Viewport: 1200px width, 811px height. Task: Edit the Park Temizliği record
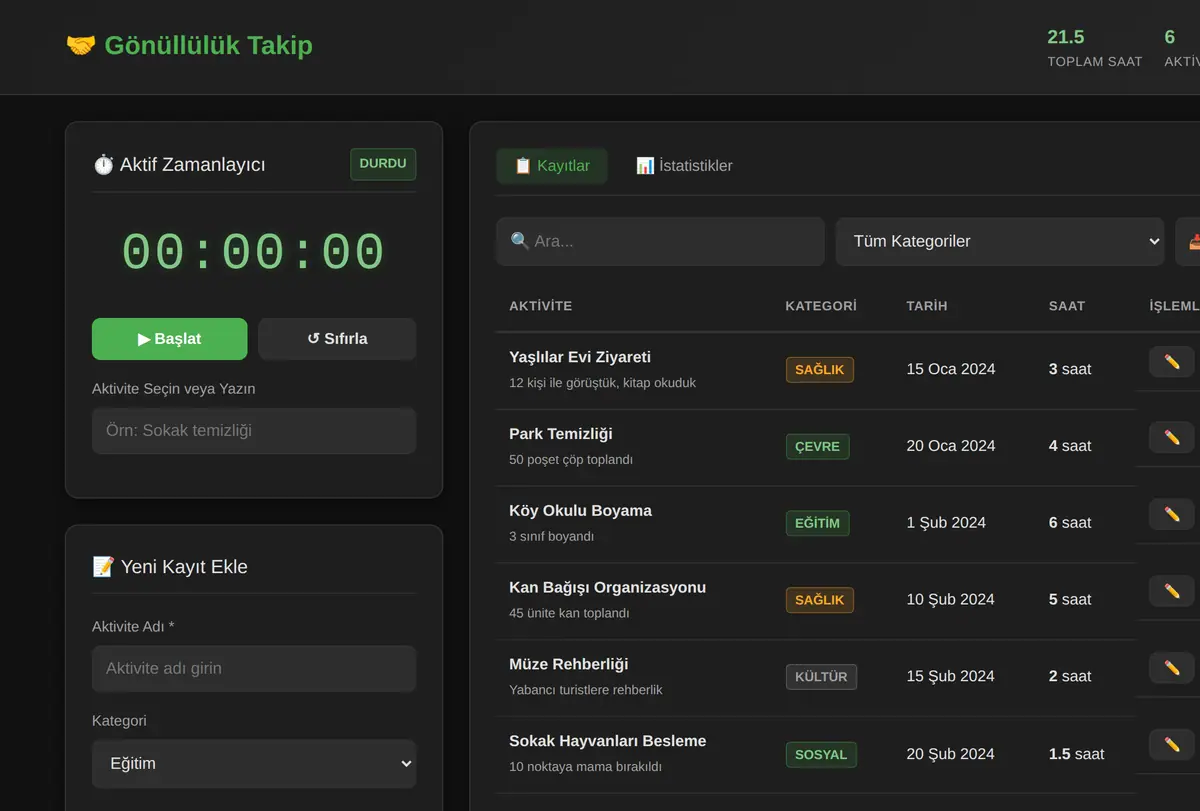(x=1172, y=438)
